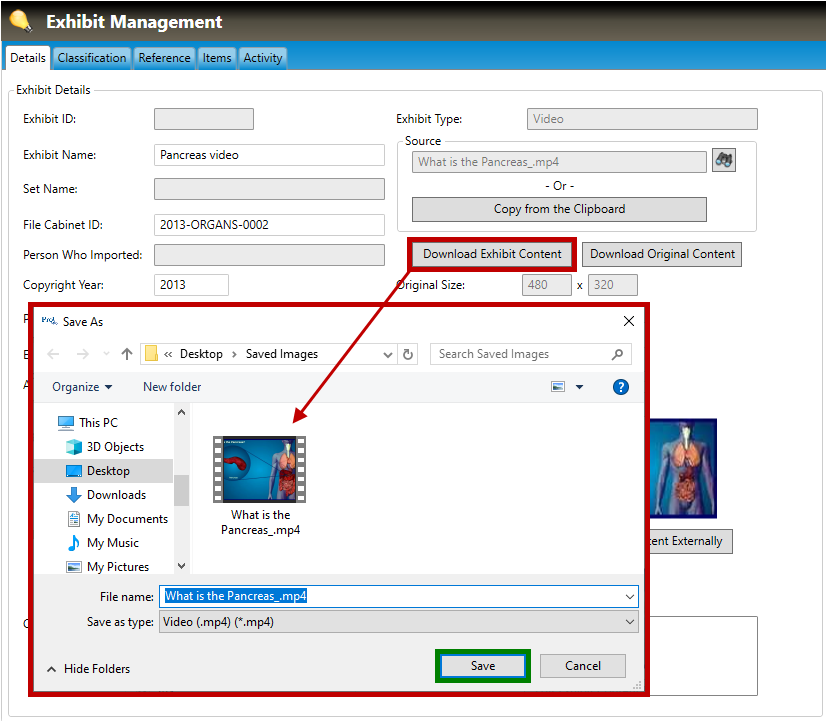Expand the address bar path history dropdown

tap(389, 354)
